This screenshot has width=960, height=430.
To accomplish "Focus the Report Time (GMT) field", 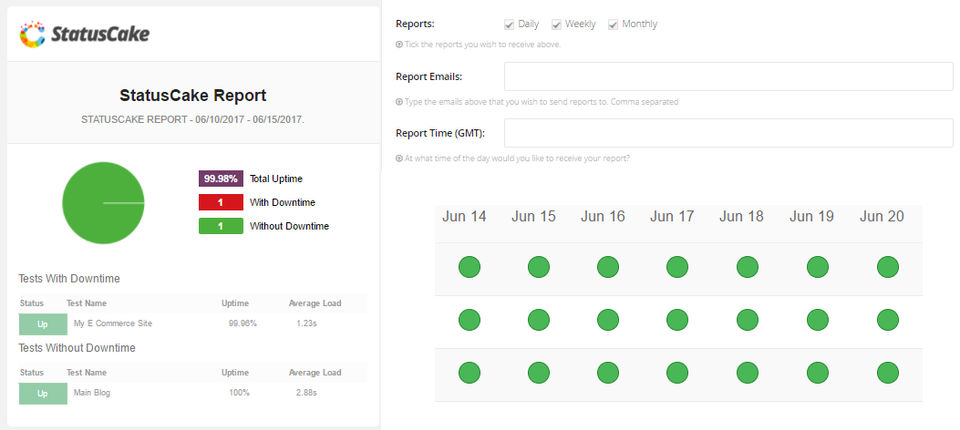I will (x=728, y=133).
